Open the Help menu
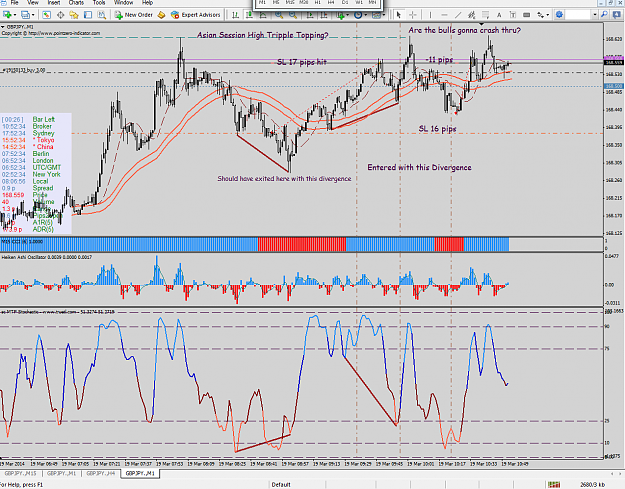The image size is (625, 489). 147,2
